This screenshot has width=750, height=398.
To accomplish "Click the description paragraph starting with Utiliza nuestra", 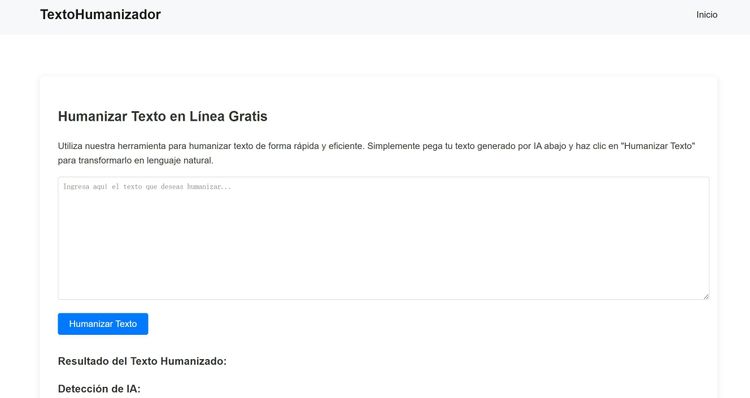I will point(376,153).
